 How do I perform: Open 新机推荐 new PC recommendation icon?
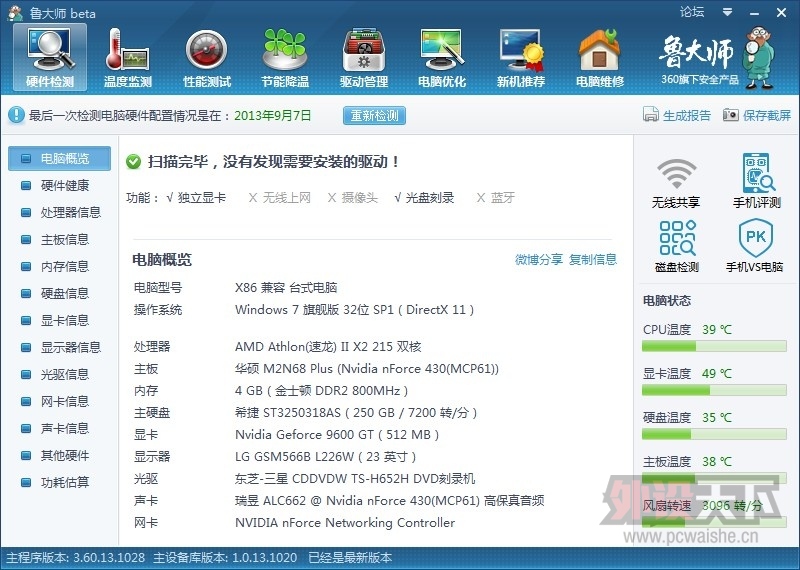click(x=521, y=57)
